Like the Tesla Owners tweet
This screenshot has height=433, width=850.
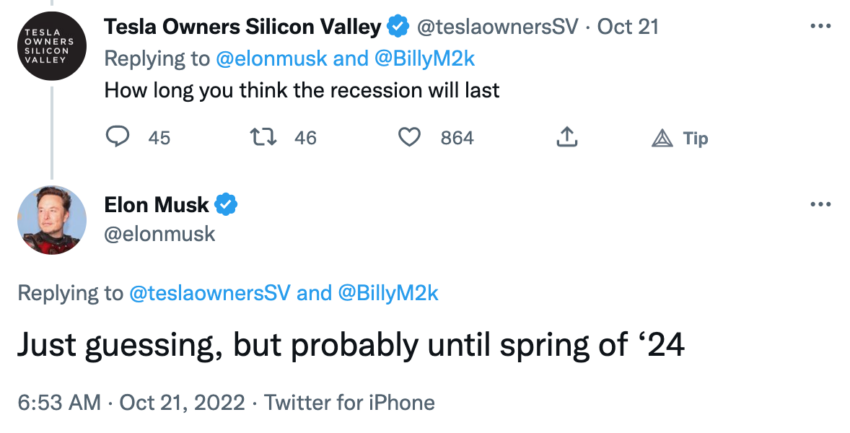click(x=410, y=138)
